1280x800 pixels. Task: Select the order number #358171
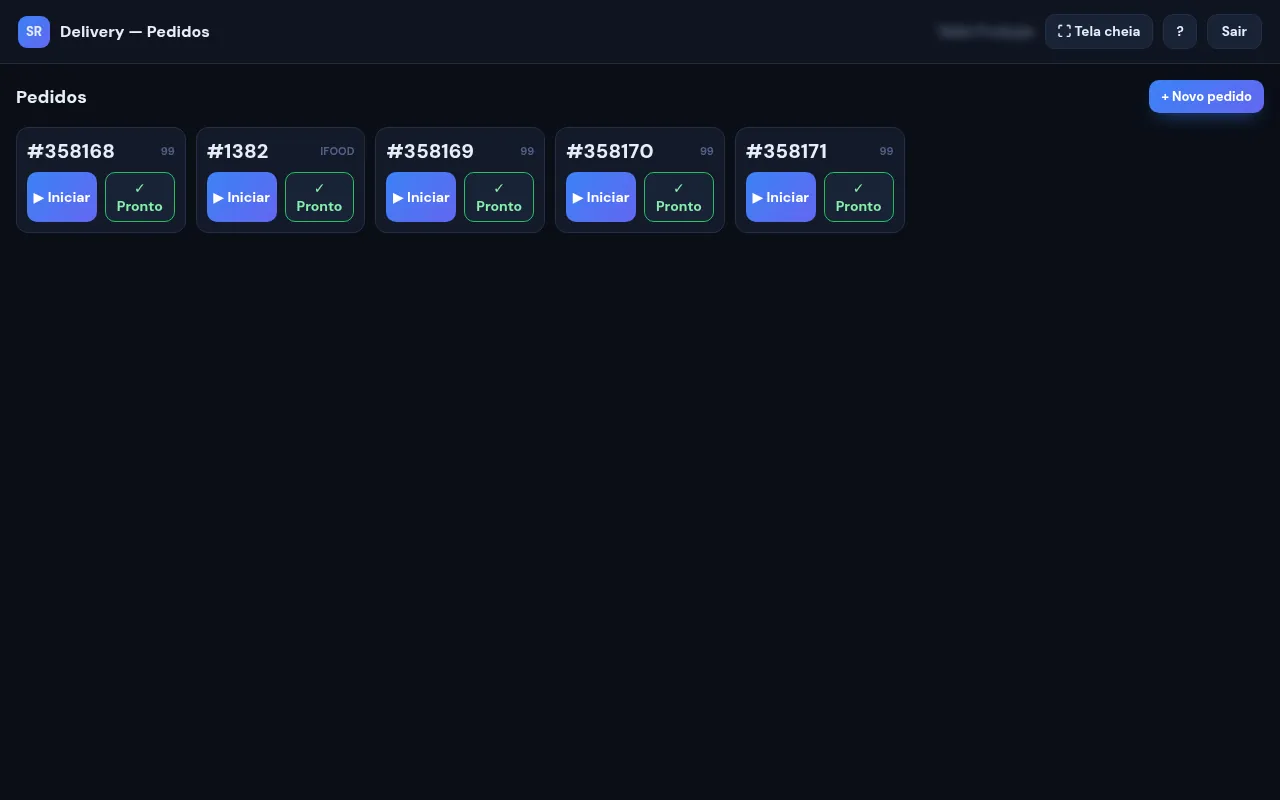tap(787, 151)
